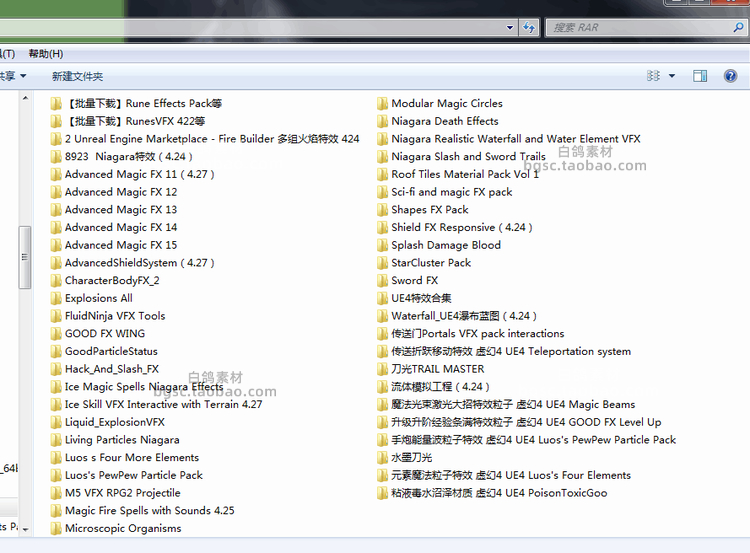This screenshot has width=750, height=553.
Task: Select 'Advanced Magic FX 12' folder name
Action: tap(121, 192)
